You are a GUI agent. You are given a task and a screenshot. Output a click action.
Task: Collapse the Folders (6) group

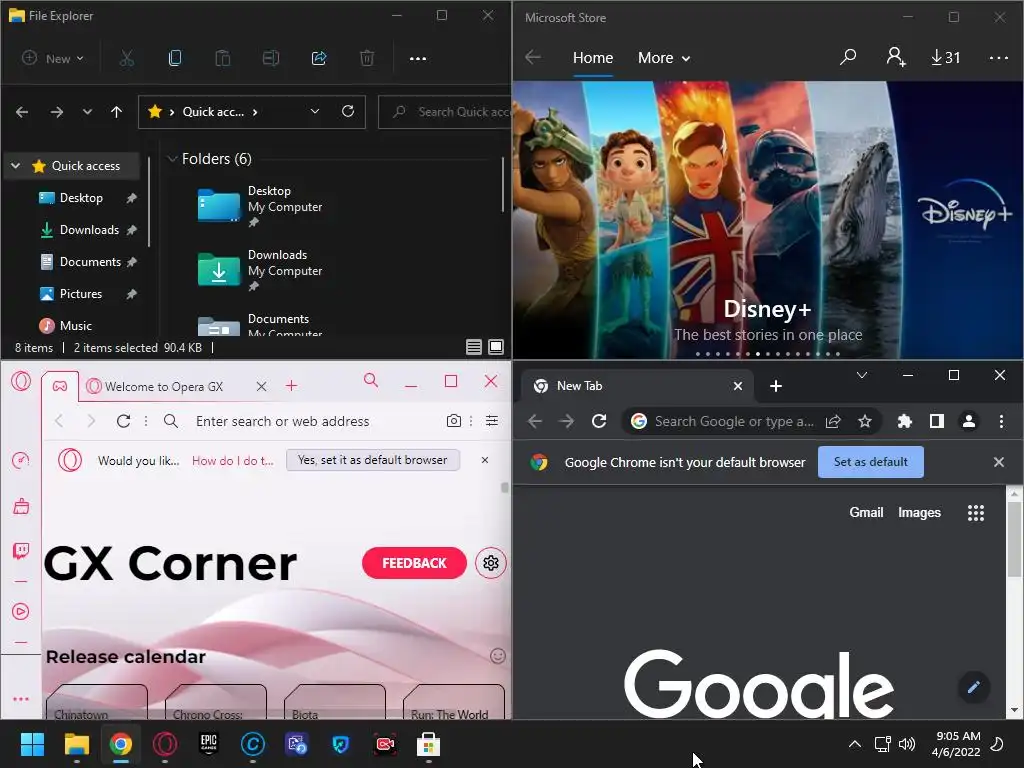172,159
